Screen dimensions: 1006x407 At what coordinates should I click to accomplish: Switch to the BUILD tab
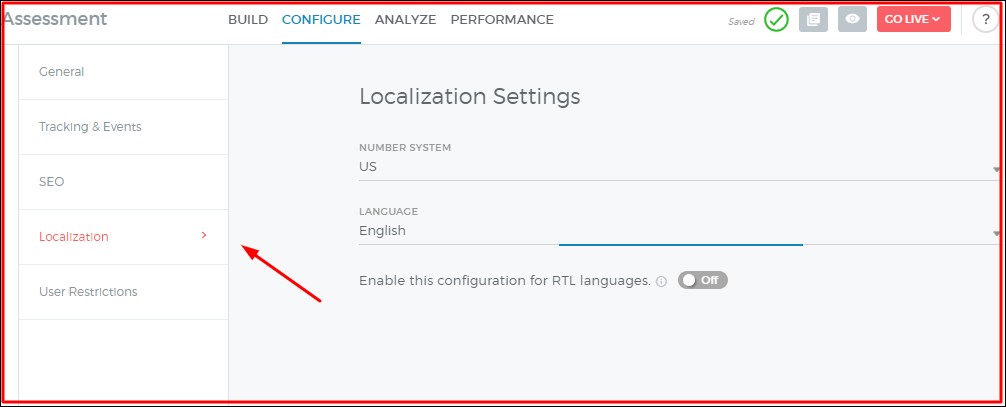click(248, 20)
